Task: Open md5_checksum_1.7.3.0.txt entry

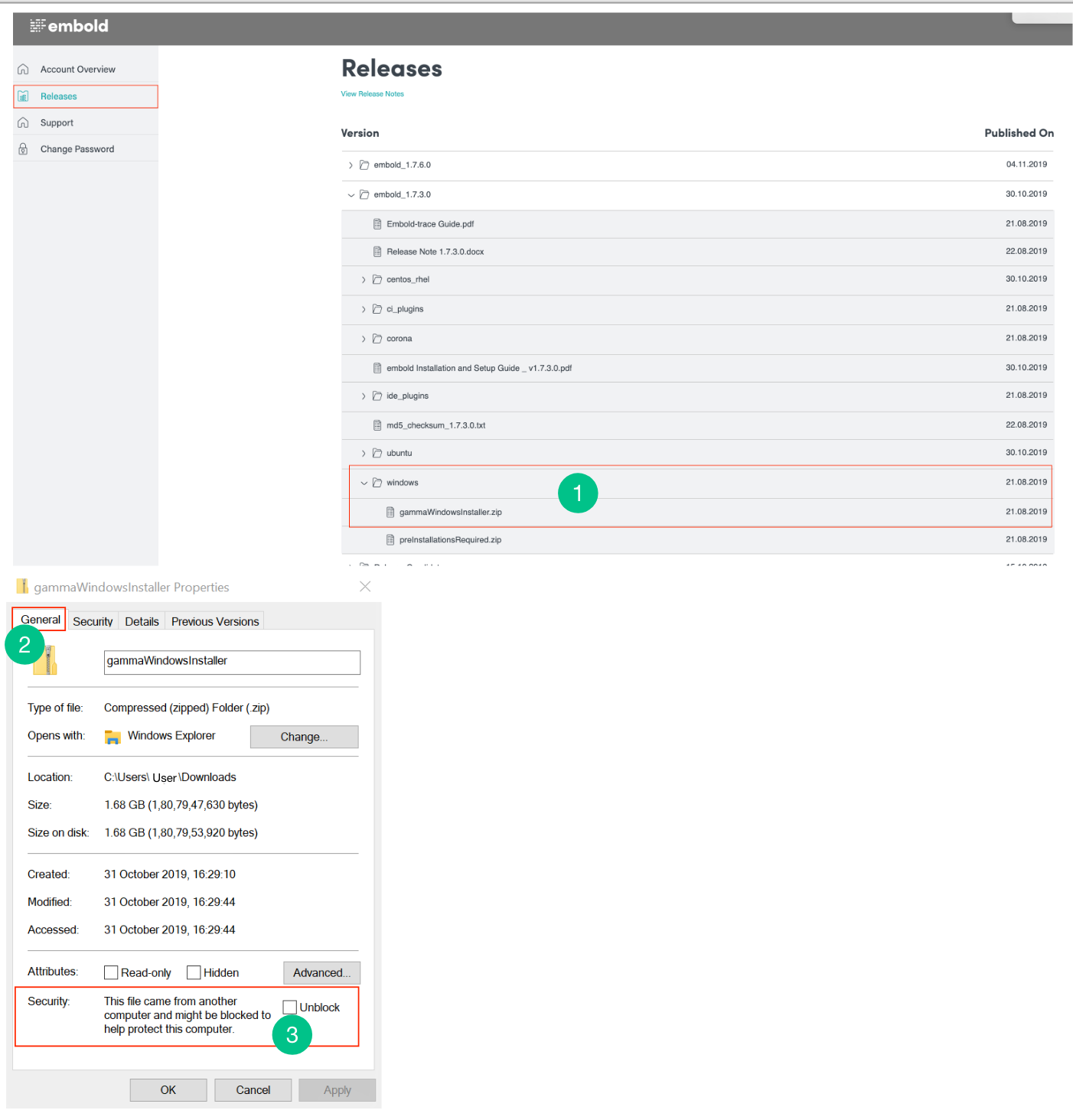Action: click(436, 425)
